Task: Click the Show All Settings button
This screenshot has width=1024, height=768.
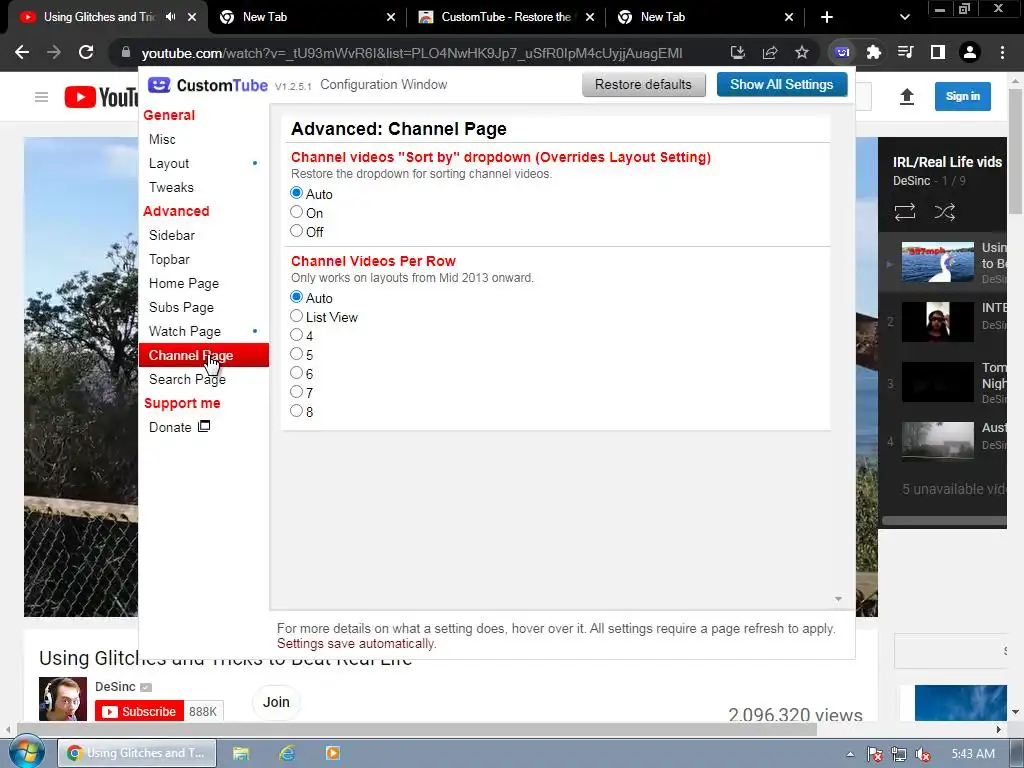Action: click(782, 84)
